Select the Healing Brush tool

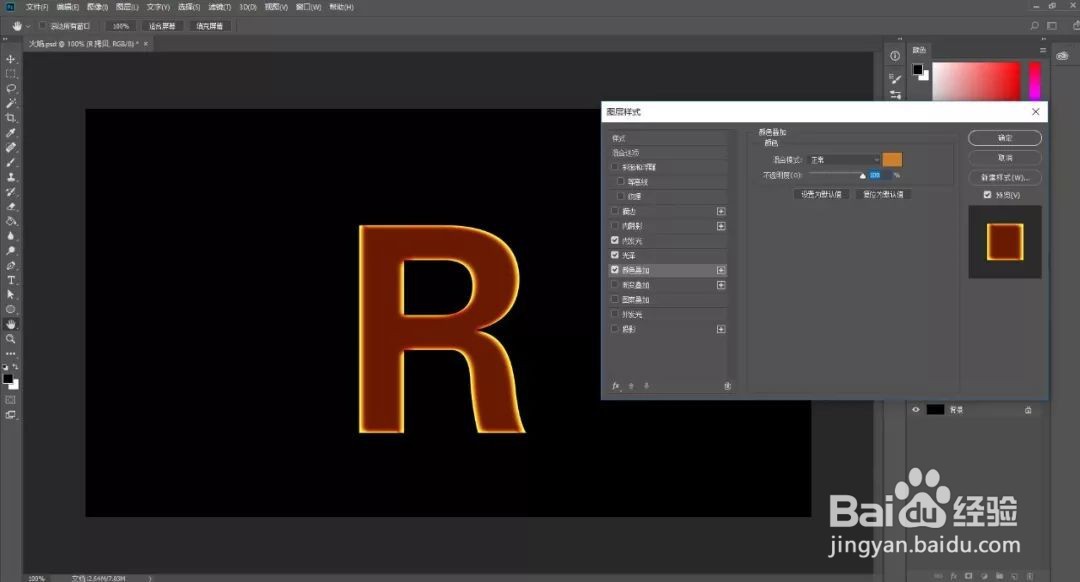pos(10,147)
